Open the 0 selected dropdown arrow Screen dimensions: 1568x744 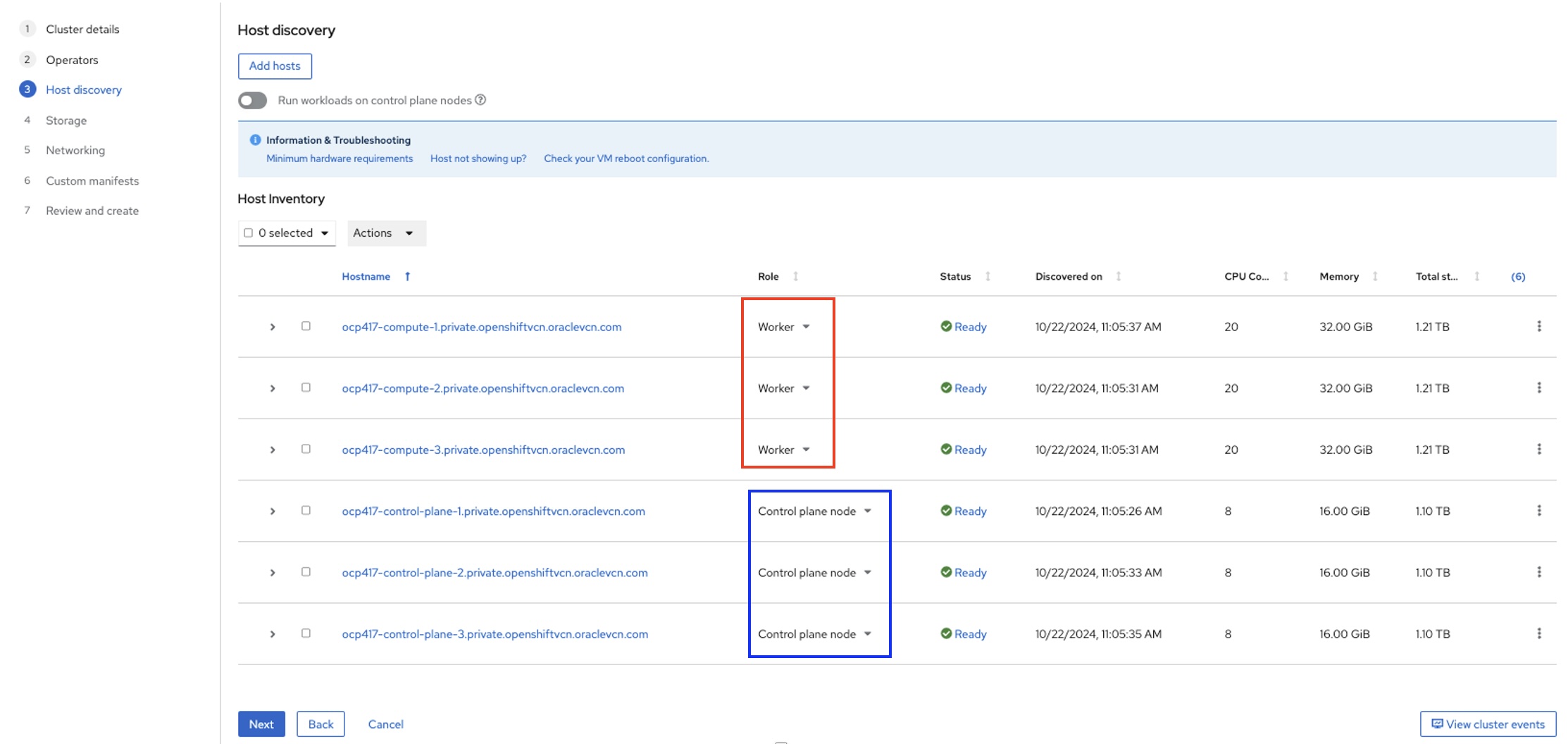click(325, 233)
